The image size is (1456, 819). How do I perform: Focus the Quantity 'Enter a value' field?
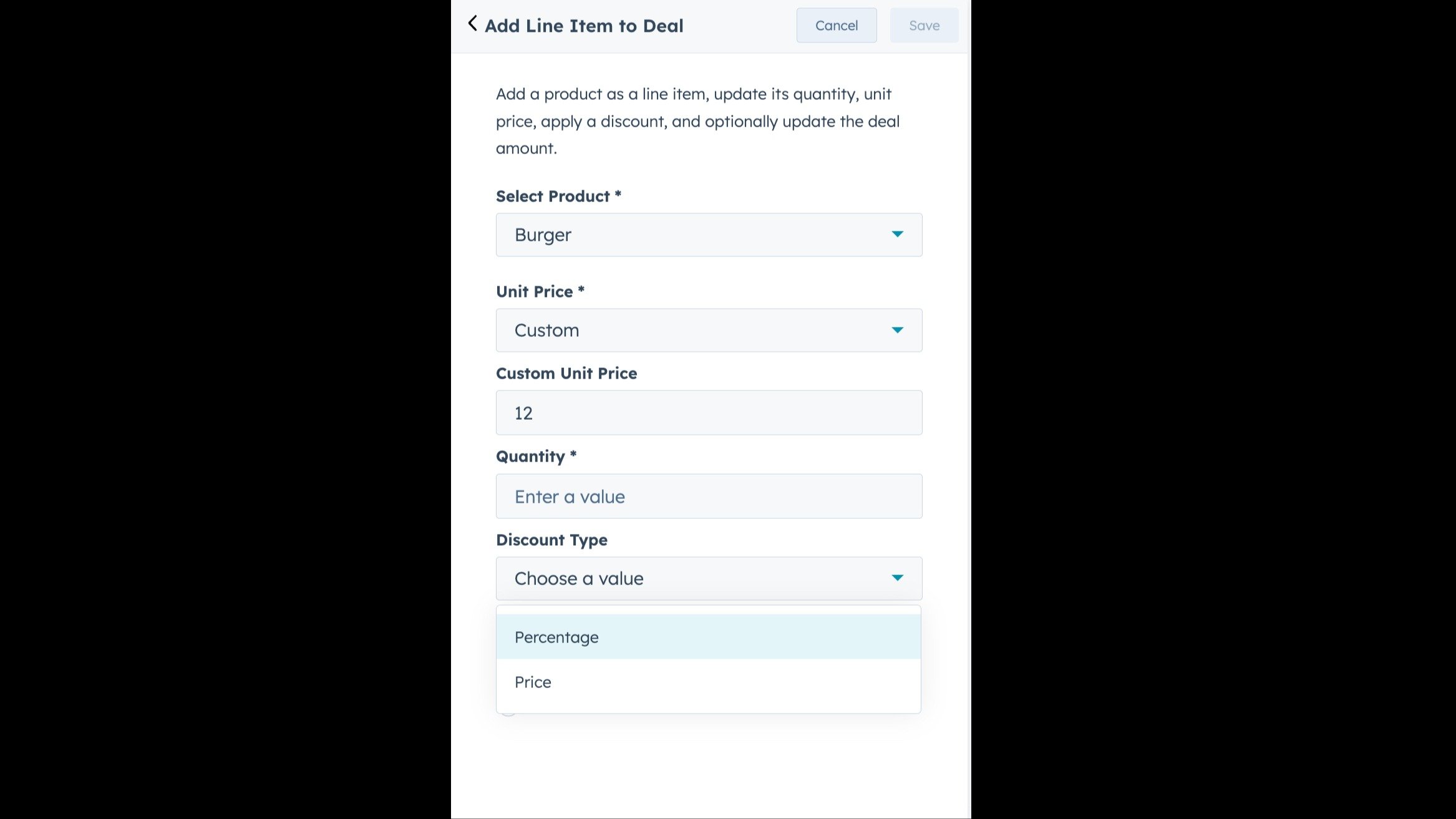pyautogui.click(x=708, y=496)
